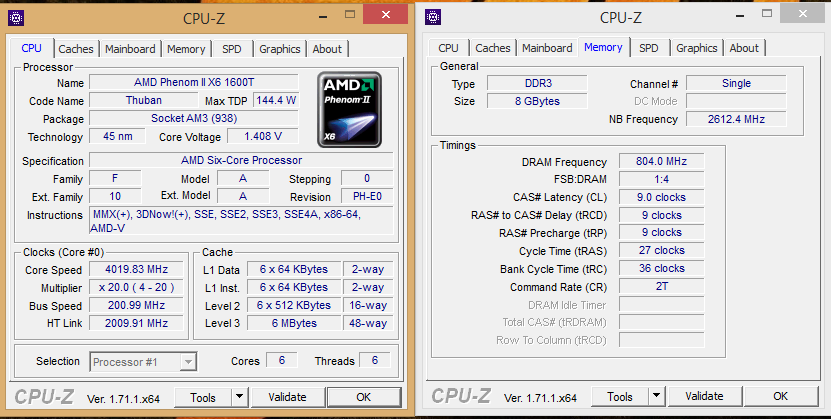This screenshot has width=831, height=419.
Task: Click the 6 x 512 KBytes Level 2 value
Action: [294, 306]
